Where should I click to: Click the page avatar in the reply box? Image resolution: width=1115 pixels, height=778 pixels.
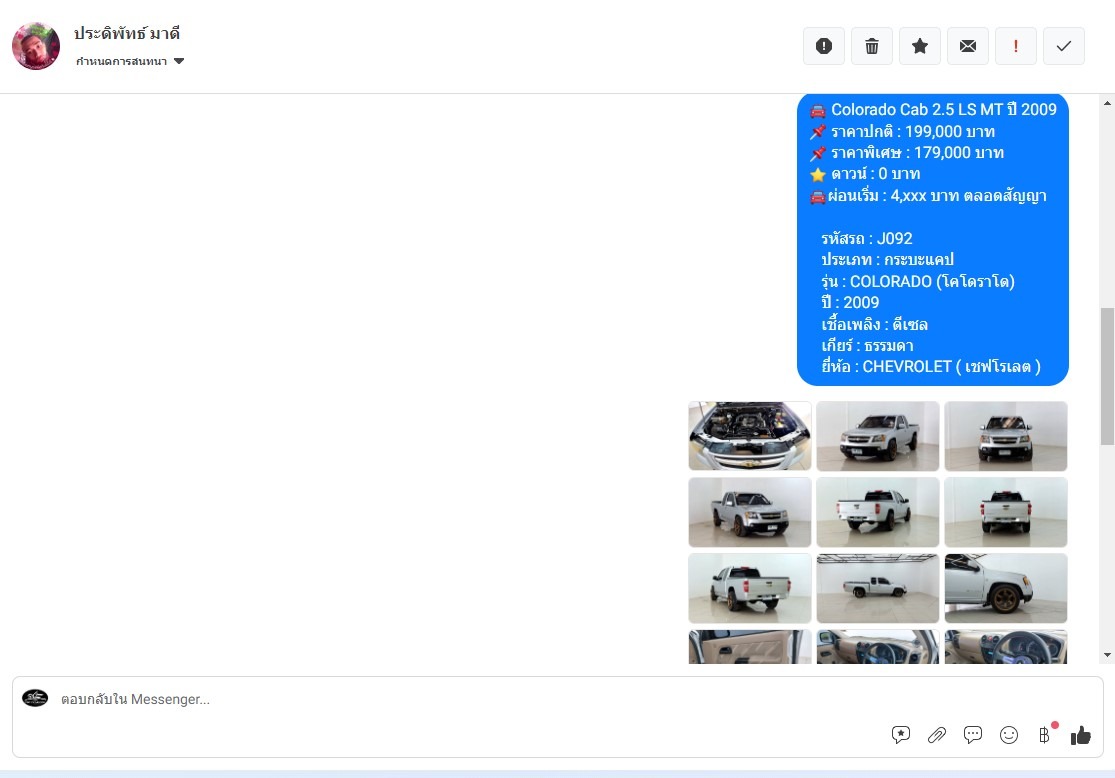(35, 698)
